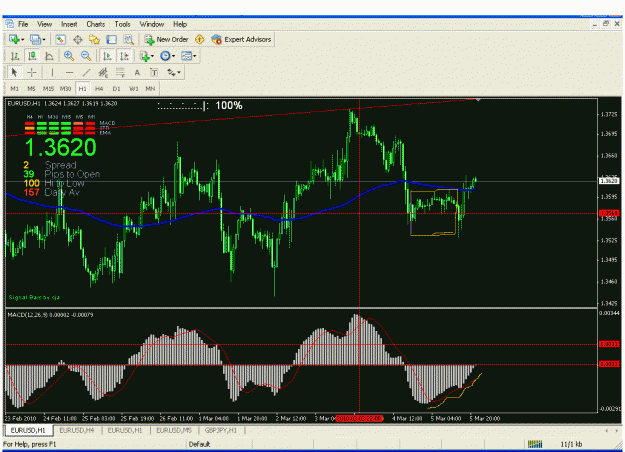625x452 pixels.
Task: Select the Text Label 'T' tool
Action: (154, 73)
